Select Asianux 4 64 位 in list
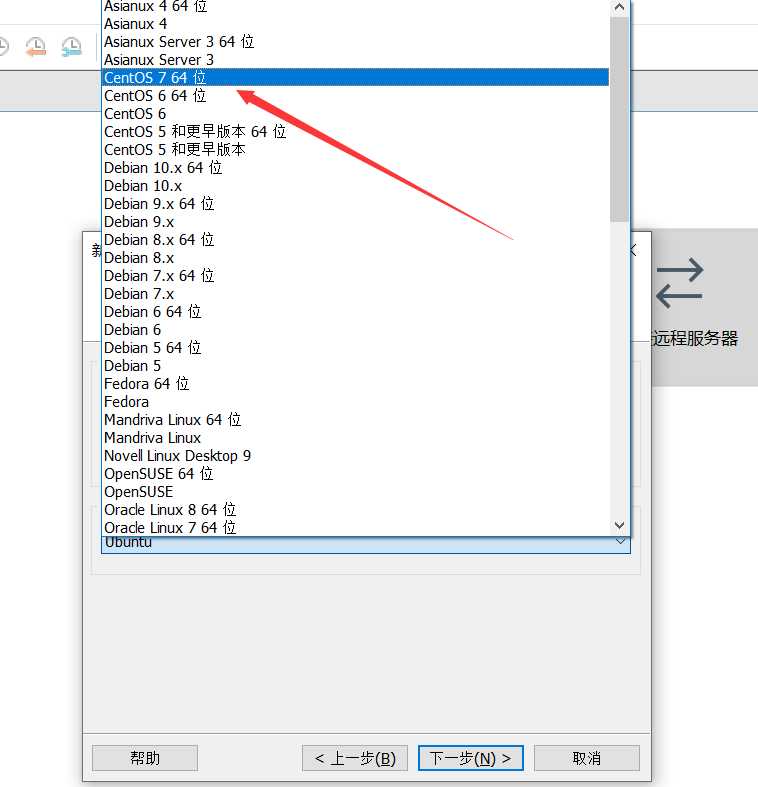 pos(356,7)
